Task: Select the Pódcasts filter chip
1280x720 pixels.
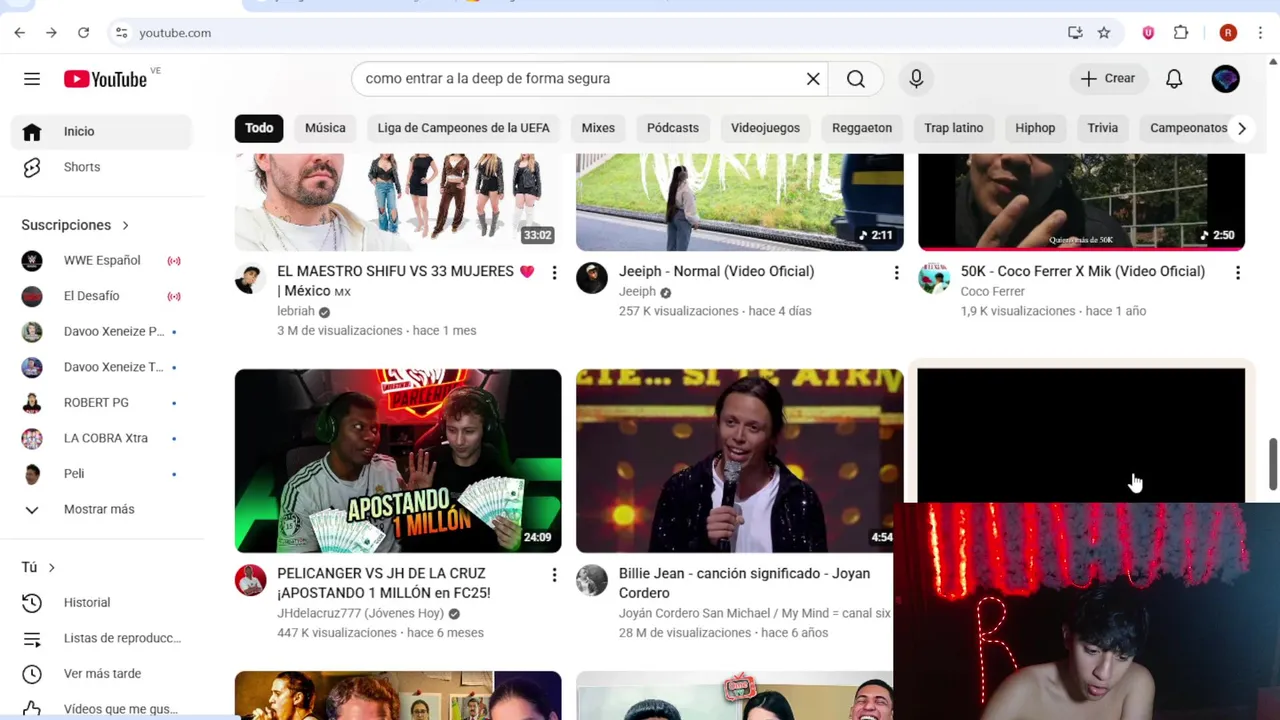Action: coord(673,128)
